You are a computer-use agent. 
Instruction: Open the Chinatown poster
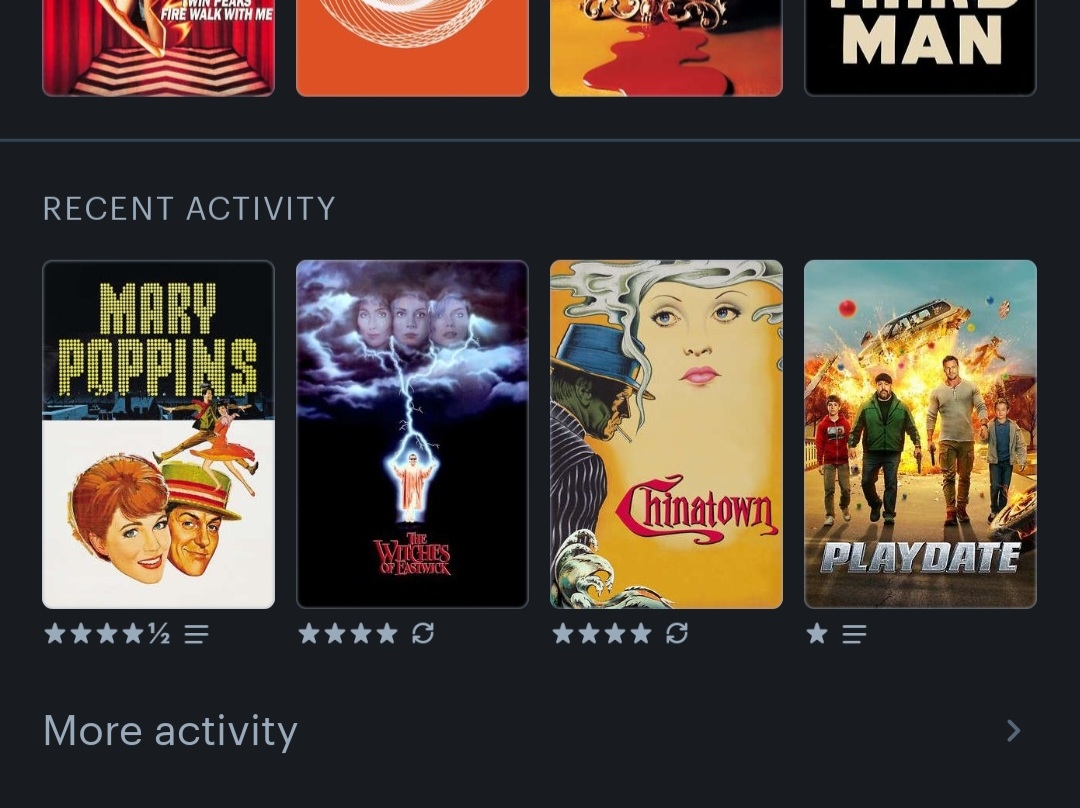[666, 435]
